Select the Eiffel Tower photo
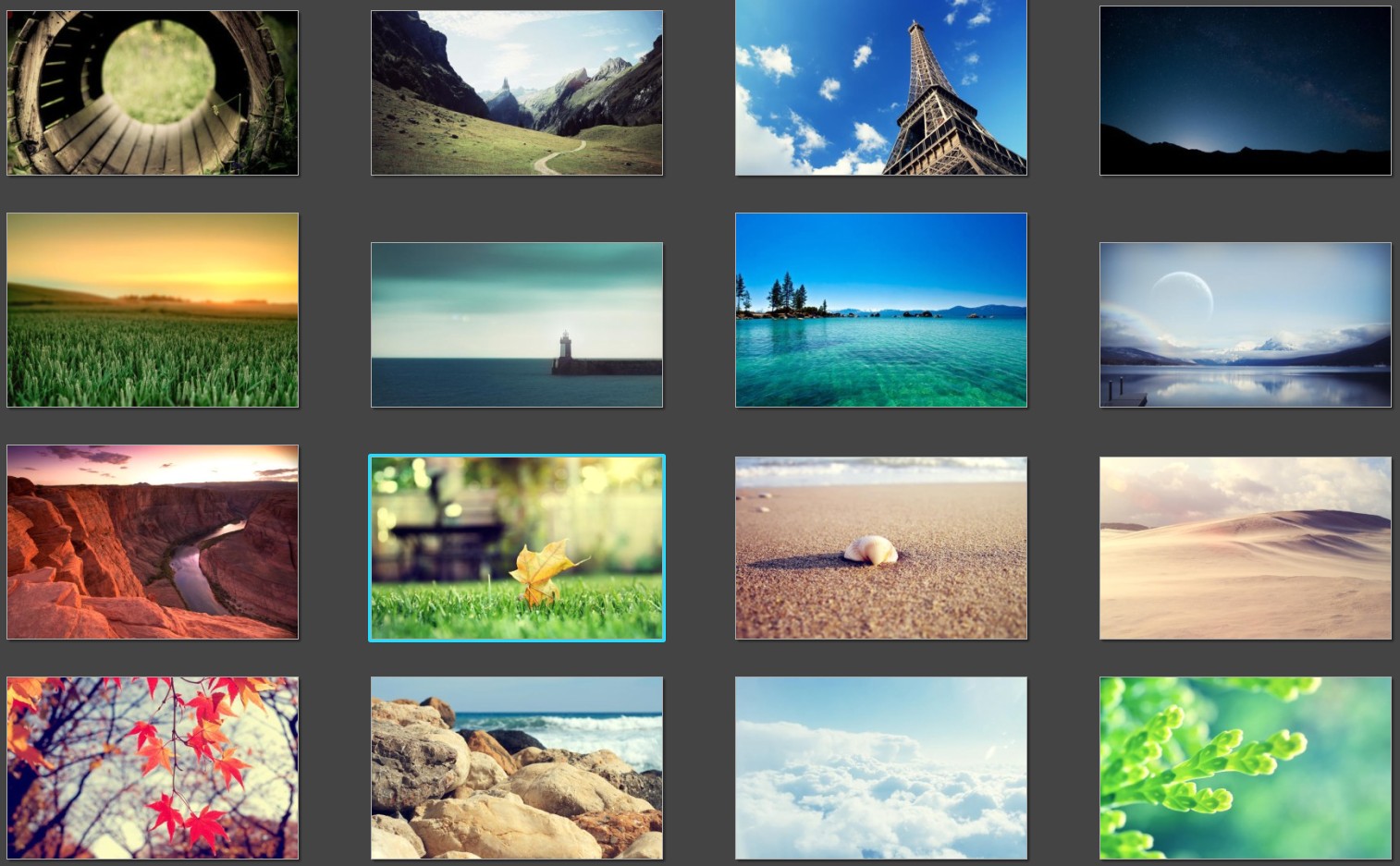This screenshot has width=1400, height=866. [x=881, y=88]
